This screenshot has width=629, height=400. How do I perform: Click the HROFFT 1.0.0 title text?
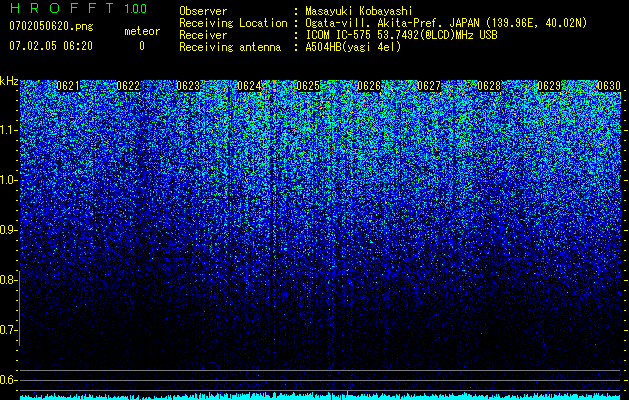click(x=78, y=8)
